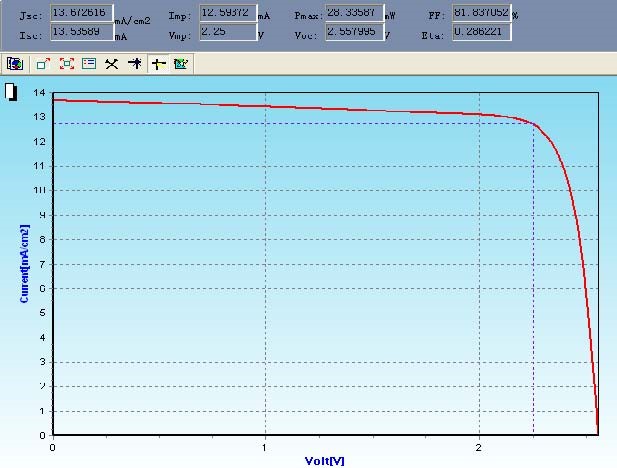Screen dimensions: 617x468
Task: Click the Jsc value field
Action: [81, 14]
